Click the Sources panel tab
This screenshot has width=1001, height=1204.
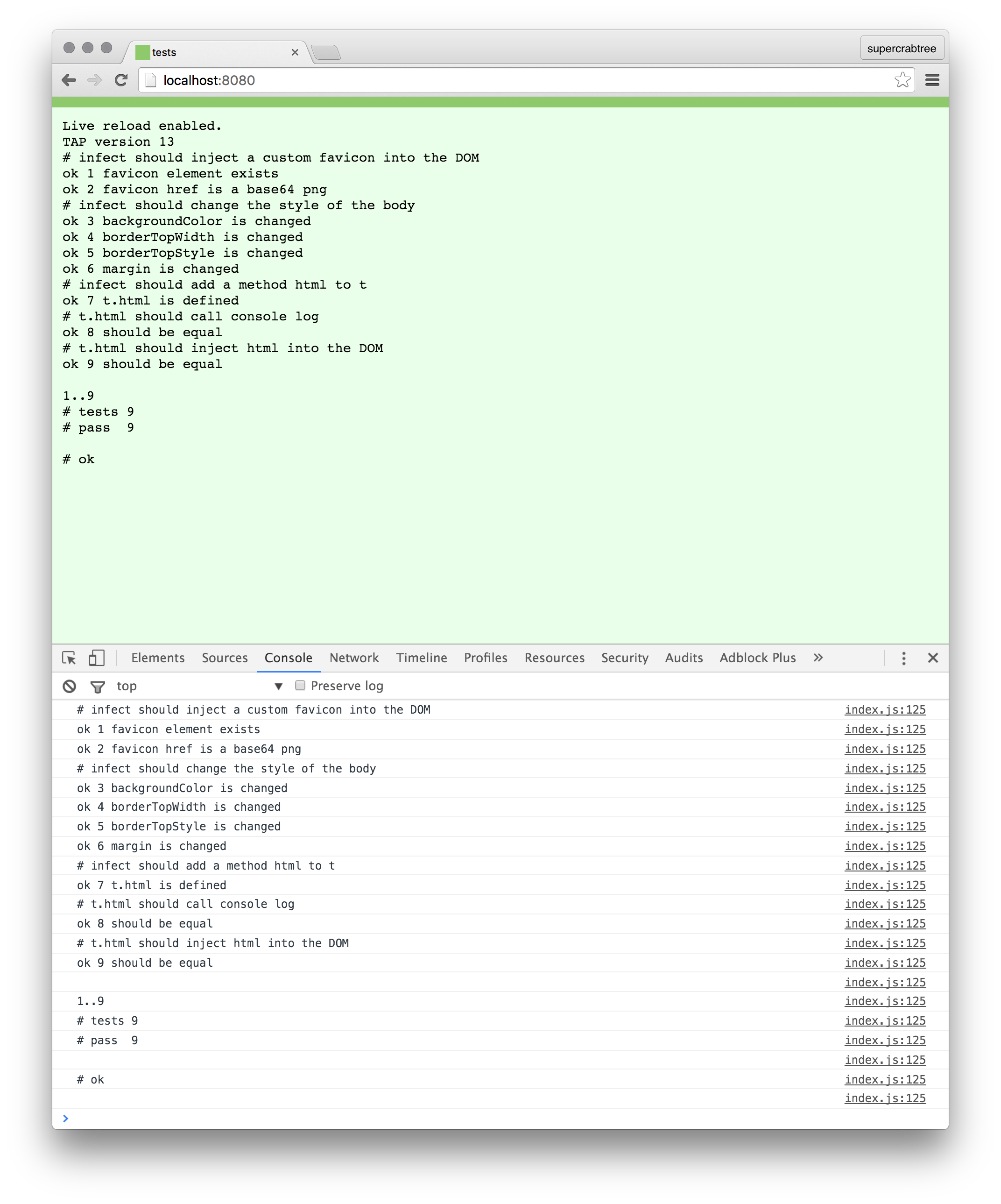point(225,658)
